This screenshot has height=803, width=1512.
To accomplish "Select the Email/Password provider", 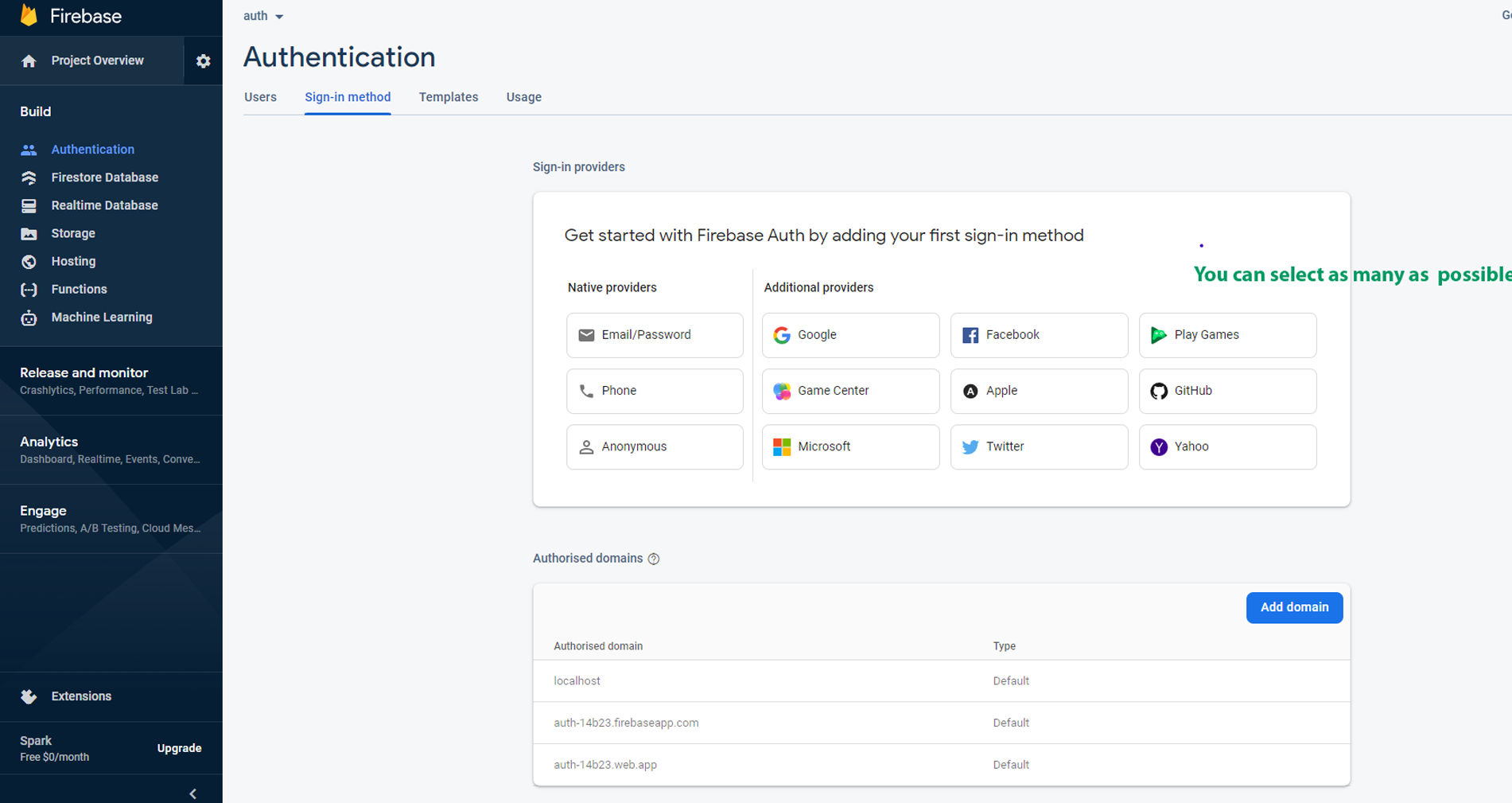I will pos(655,335).
